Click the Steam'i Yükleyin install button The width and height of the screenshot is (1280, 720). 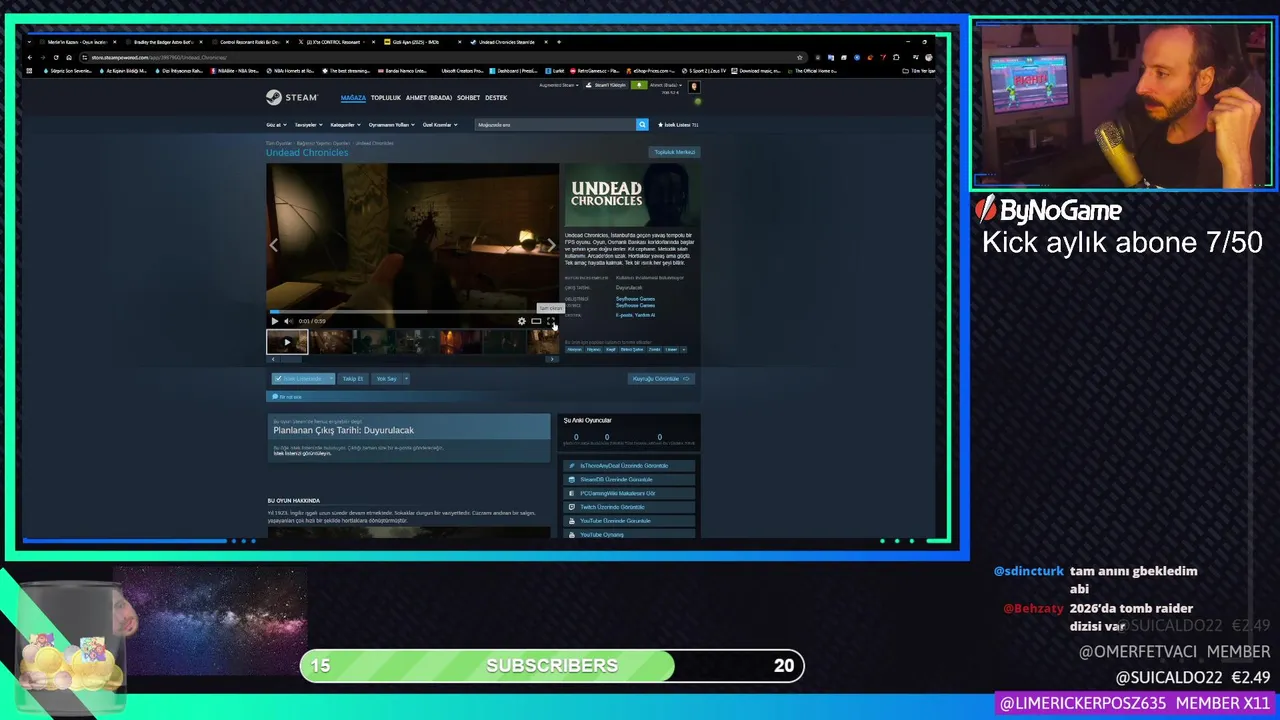click(x=608, y=85)
